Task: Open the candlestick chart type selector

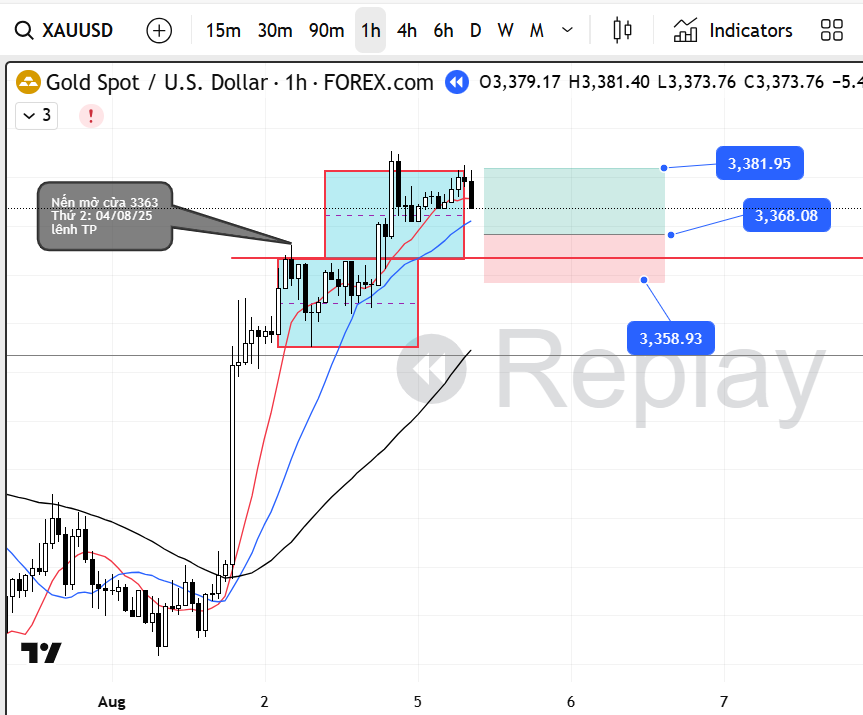Action: tap(622, 30)
